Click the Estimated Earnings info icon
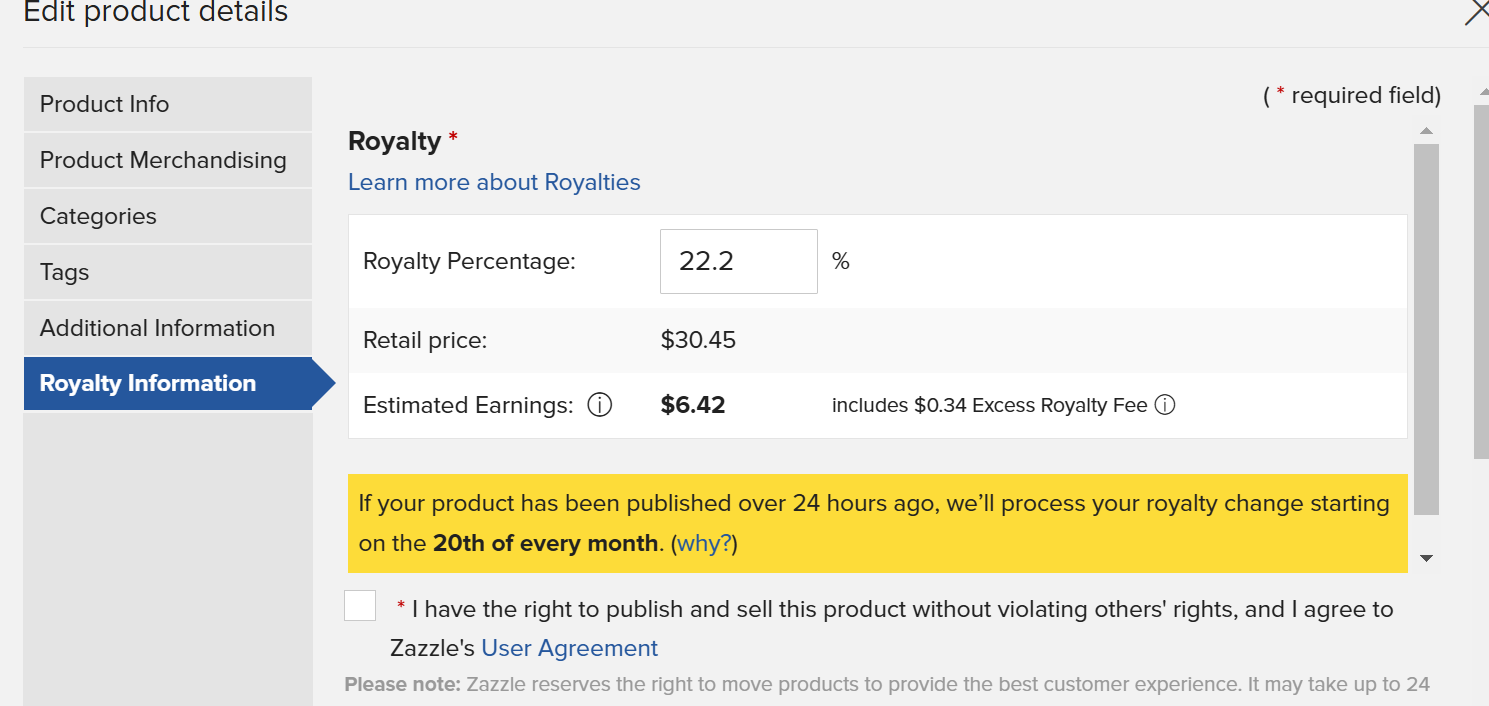This screenshot has height=706, width=1489. click(x=599, y=406)
